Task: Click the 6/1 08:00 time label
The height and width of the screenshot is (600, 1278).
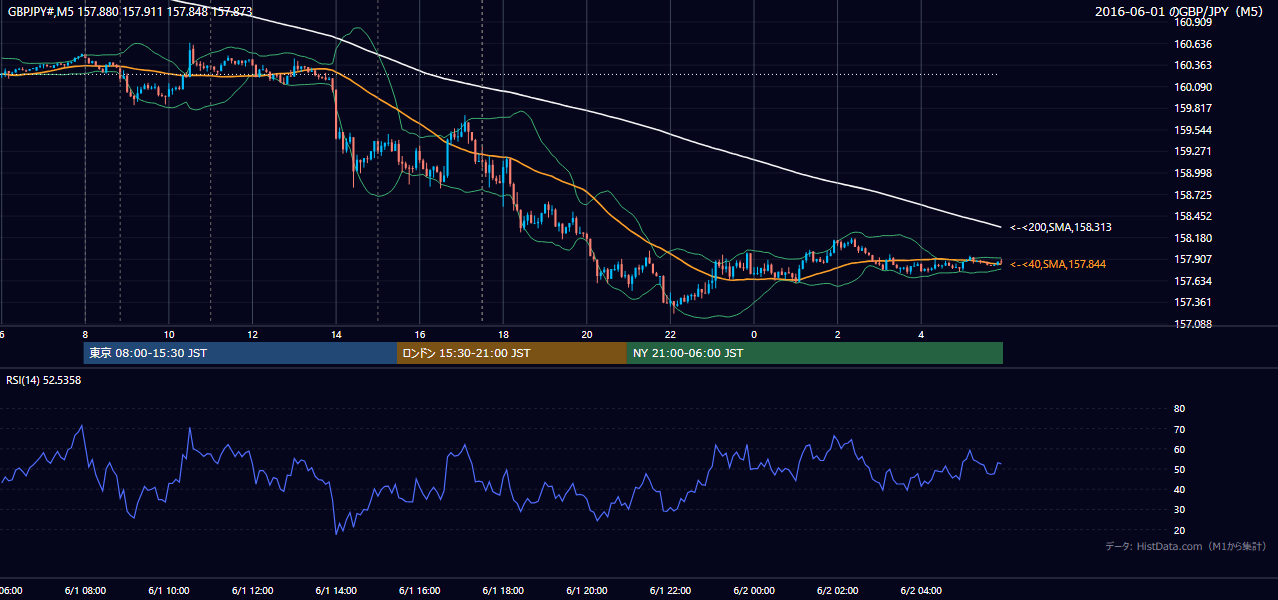Action: click(85, 591)
